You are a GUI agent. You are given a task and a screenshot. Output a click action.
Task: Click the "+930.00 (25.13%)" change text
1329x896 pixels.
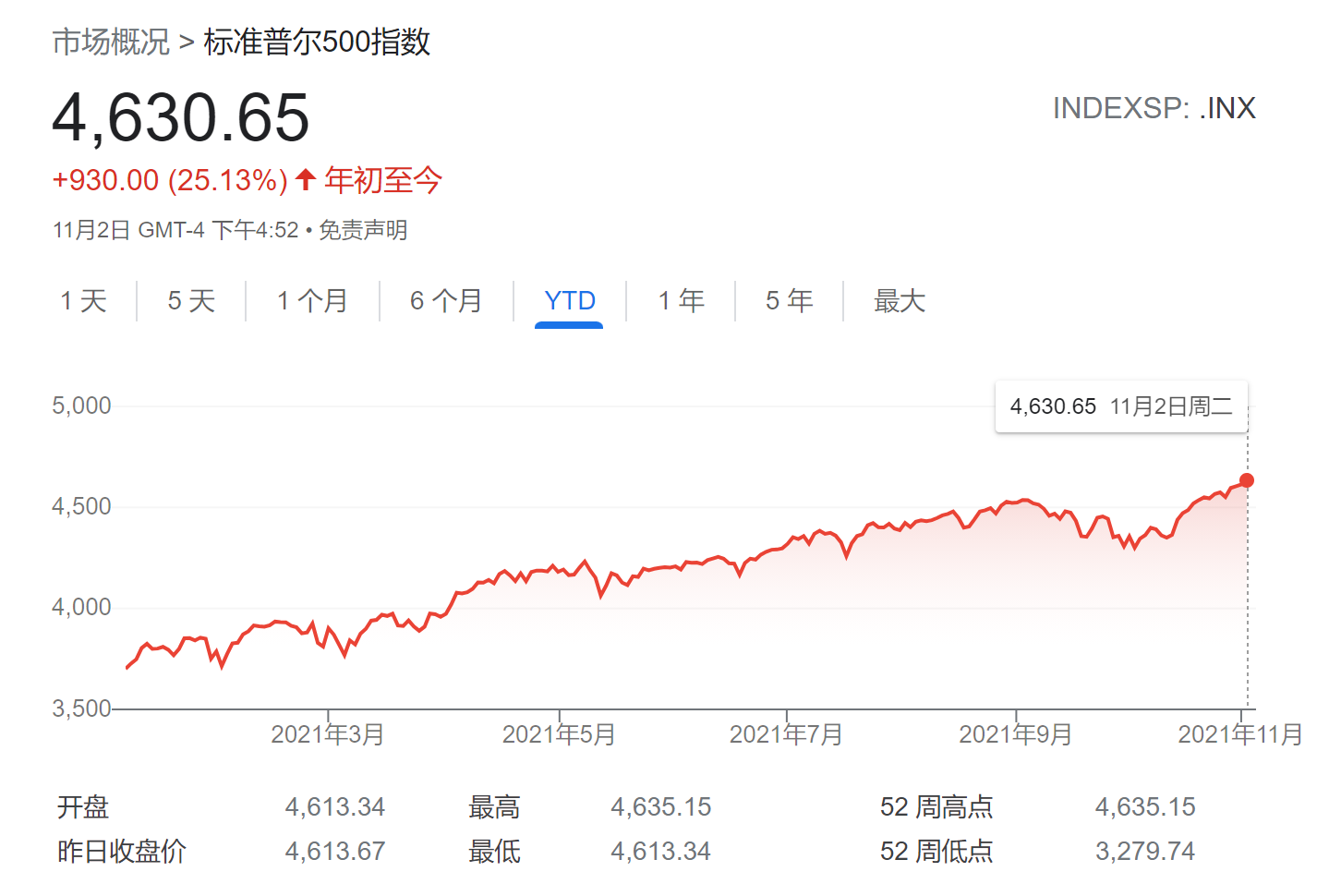[170, 180]
